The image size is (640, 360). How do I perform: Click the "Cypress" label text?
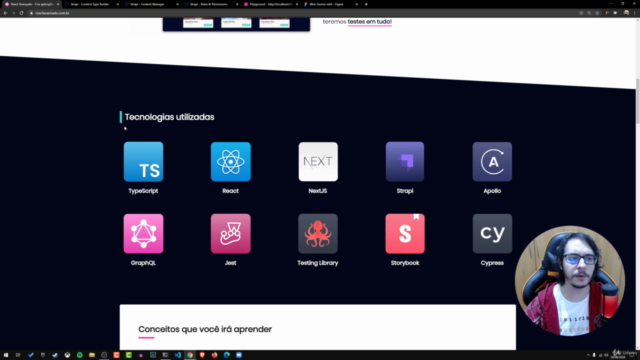point(492,263)
